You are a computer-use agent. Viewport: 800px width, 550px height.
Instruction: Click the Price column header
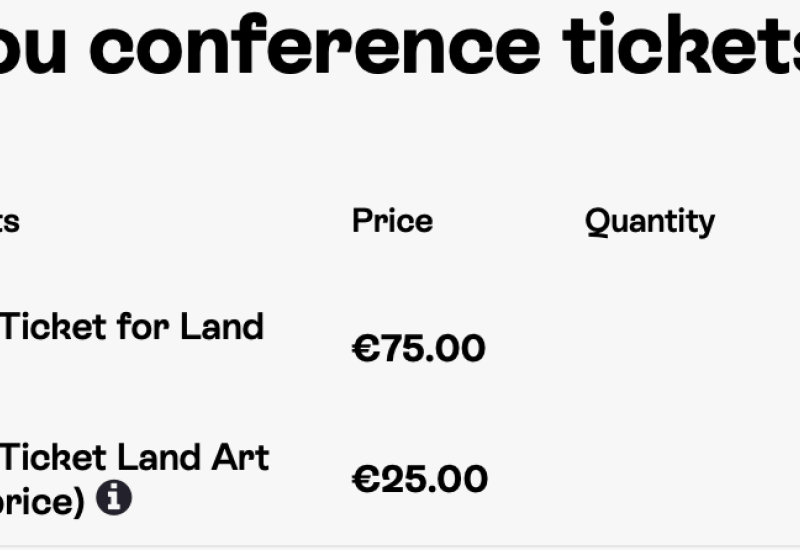point(392,221)
